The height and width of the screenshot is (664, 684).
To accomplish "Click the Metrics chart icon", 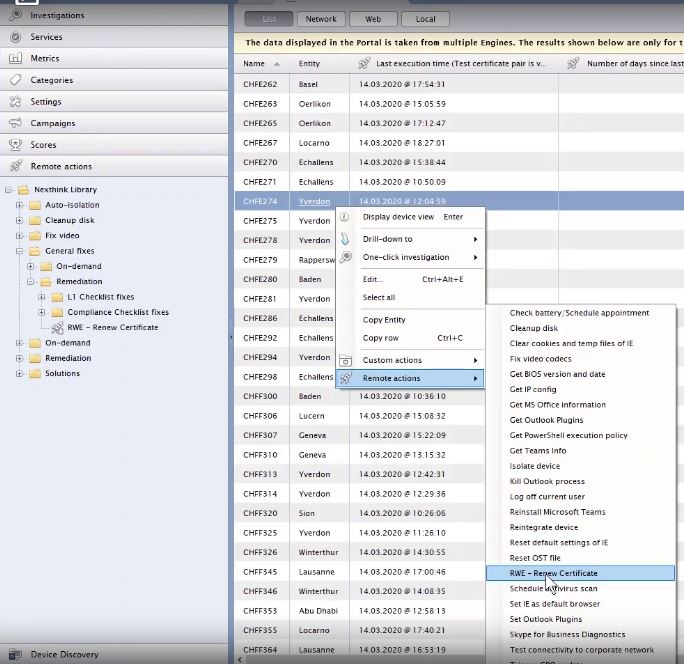I will [x=14, y=58].
